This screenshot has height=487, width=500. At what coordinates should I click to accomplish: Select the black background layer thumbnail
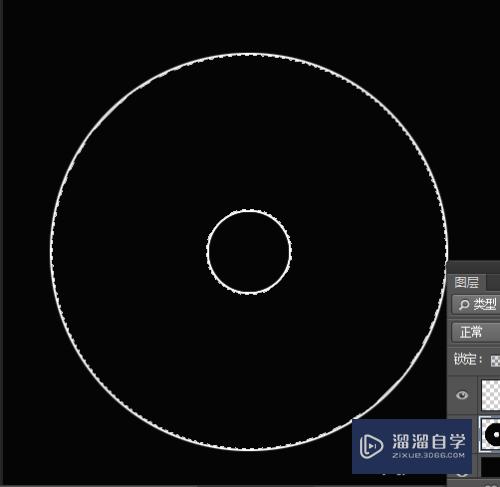491,467
